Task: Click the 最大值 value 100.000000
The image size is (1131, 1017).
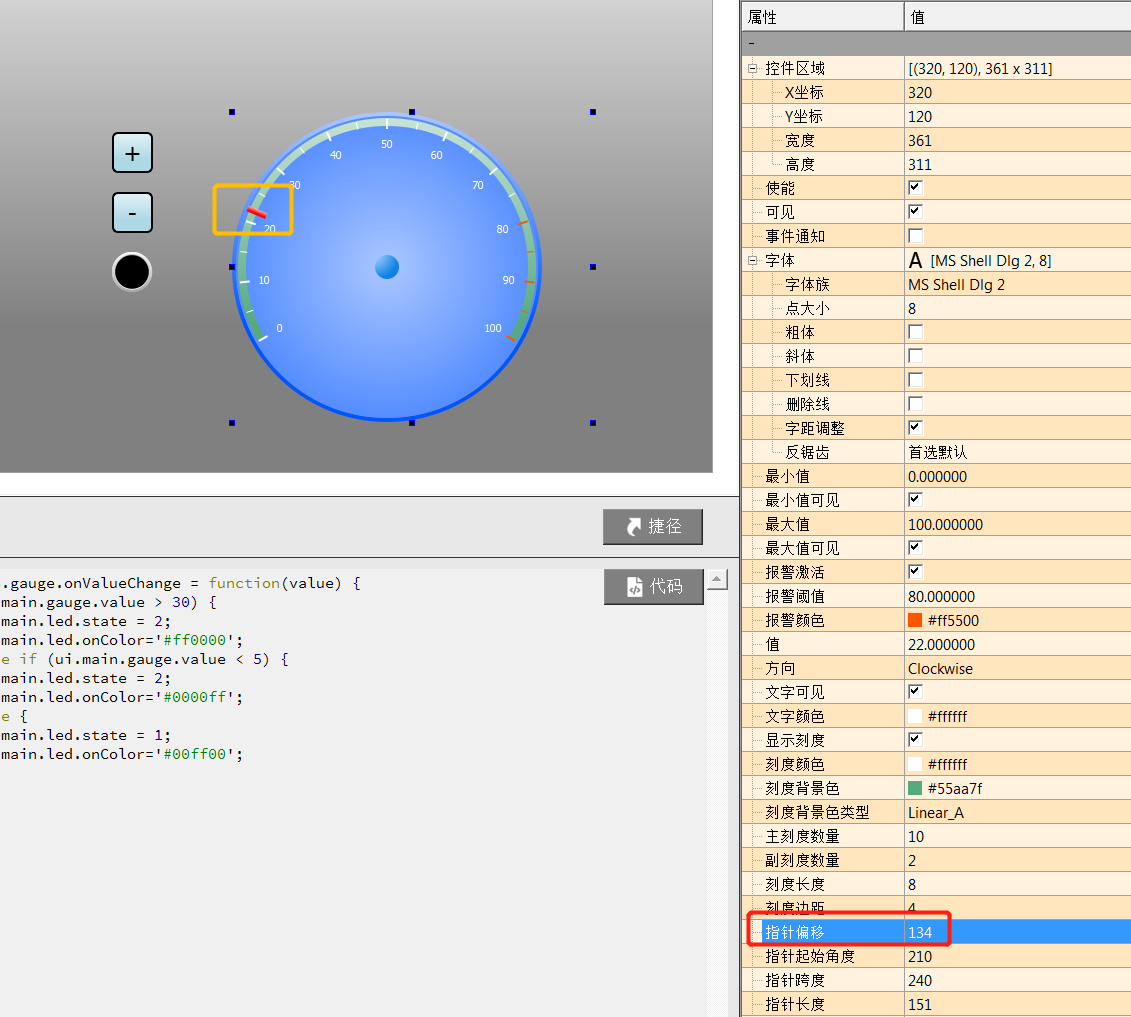Action: [1017, 524]
